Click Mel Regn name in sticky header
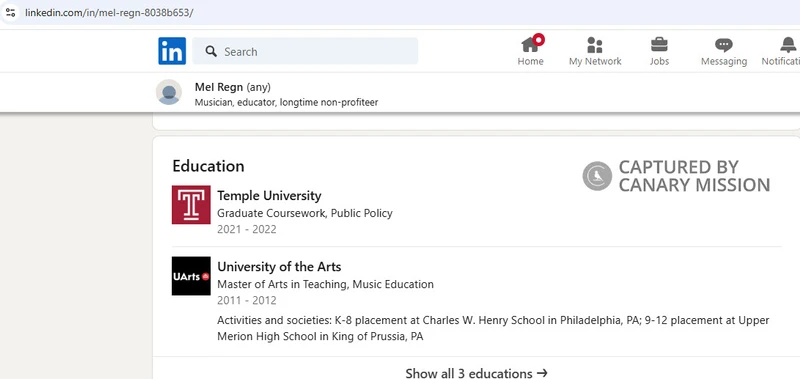800x379 pixels. click(x=219, y=87)
